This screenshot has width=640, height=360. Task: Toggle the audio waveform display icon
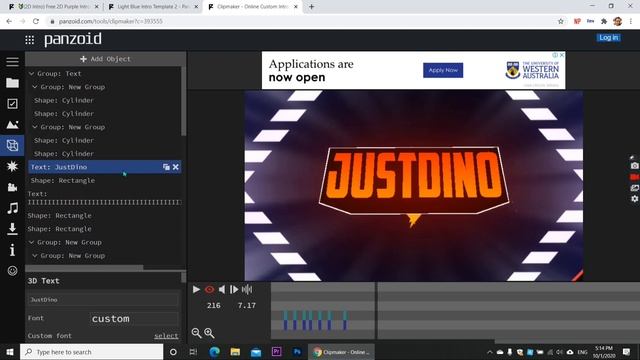click(247, 289)
